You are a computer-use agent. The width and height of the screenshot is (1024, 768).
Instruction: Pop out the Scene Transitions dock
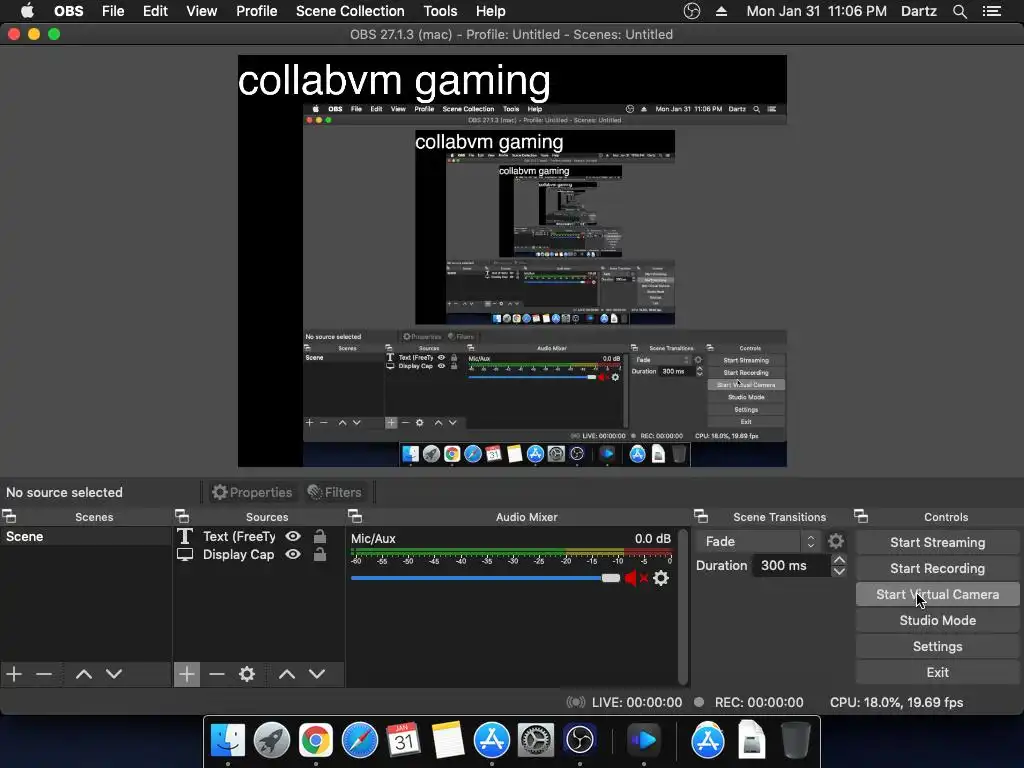(x=701, y=517)
